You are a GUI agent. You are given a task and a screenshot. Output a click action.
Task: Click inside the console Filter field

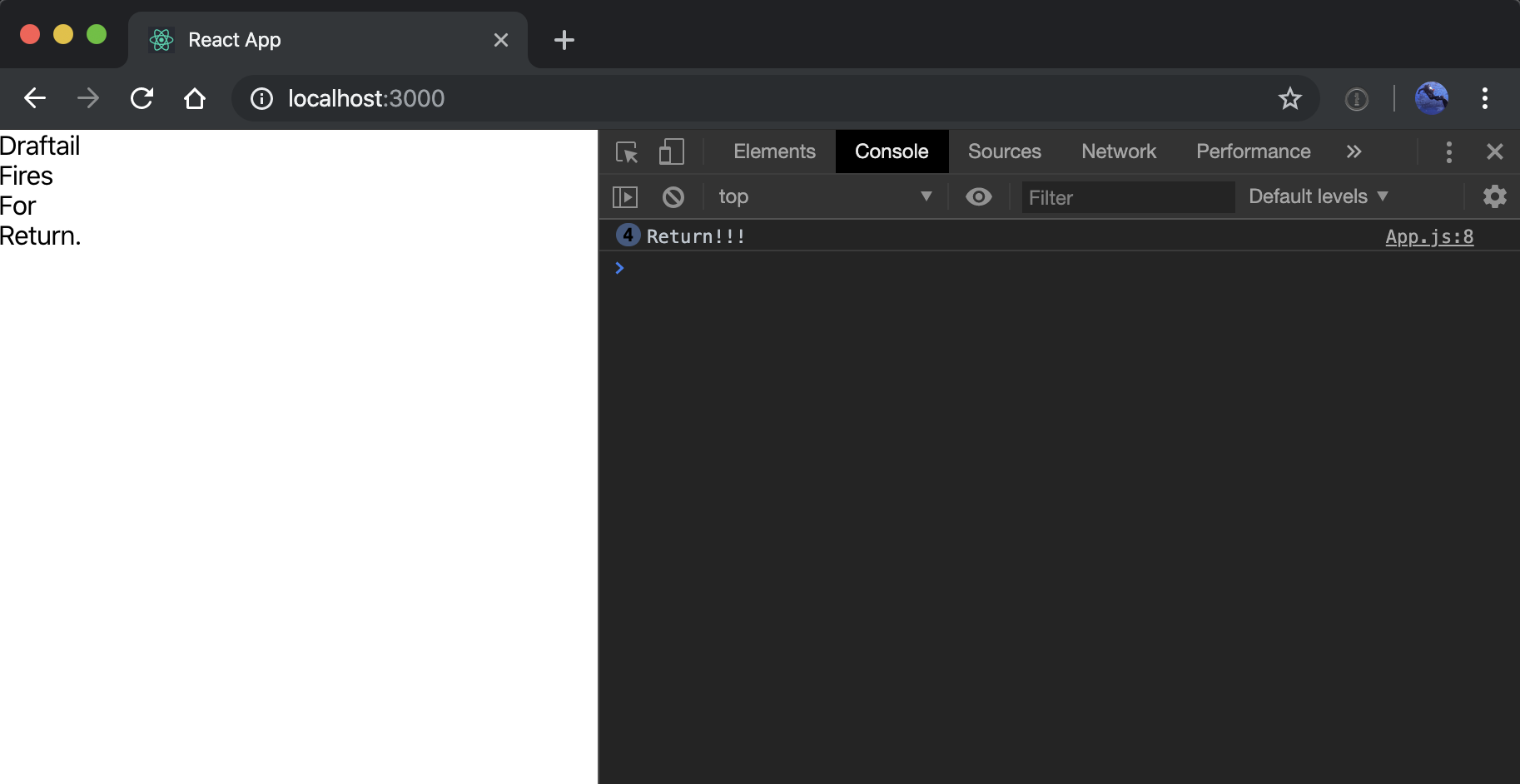pos(1128,197)
